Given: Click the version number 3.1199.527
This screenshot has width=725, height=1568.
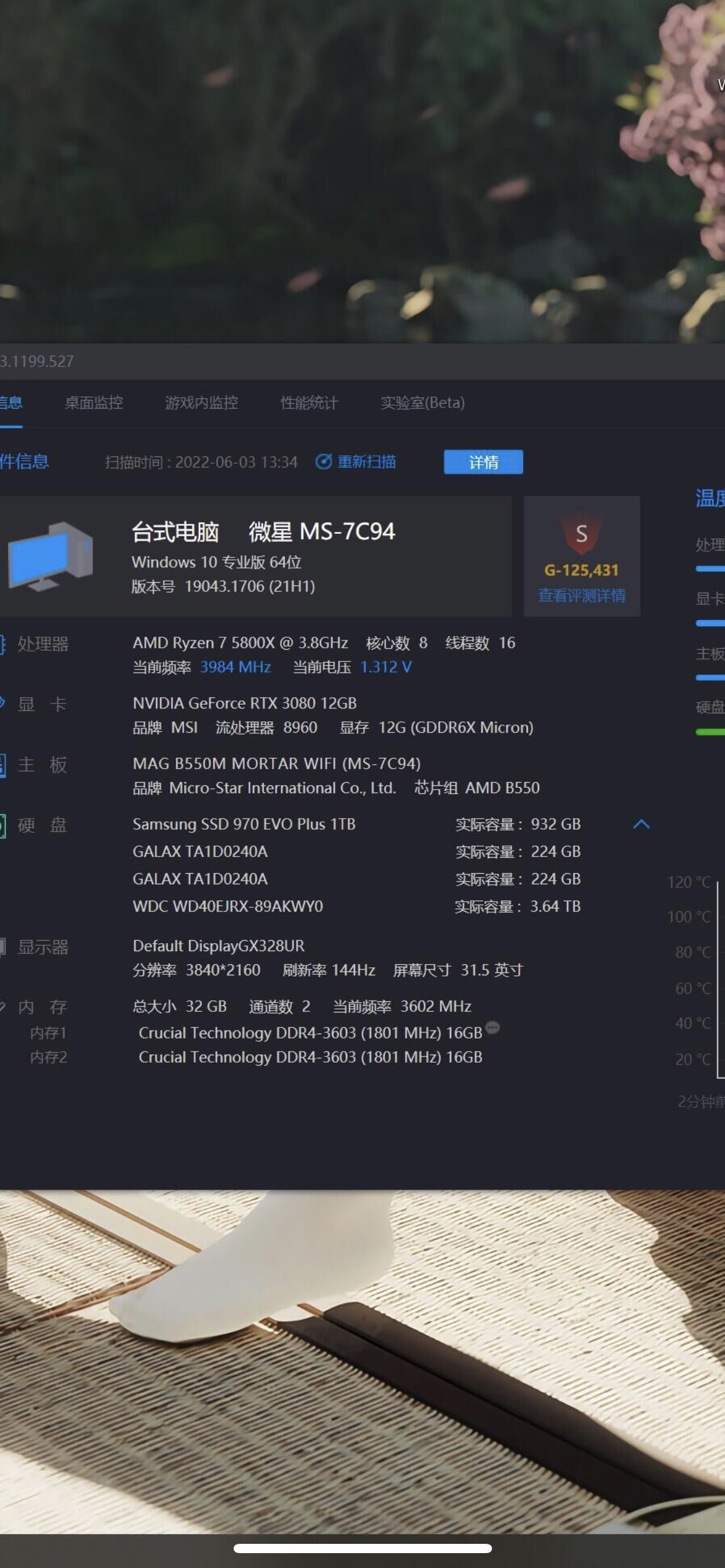Looking at the screenshot, I should [37, 362].
